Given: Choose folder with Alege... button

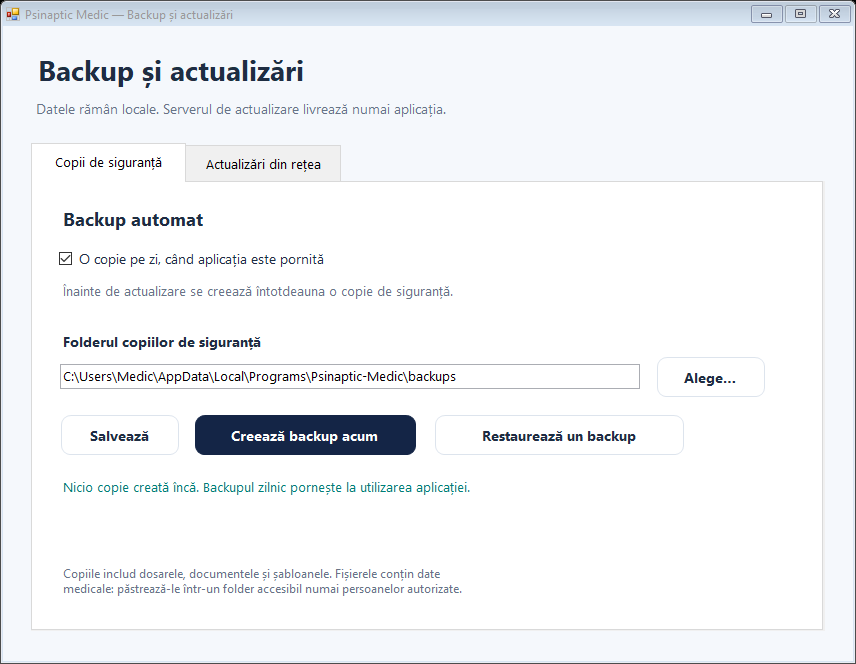Looking at the screenshot, I should [x=710, y=377].
